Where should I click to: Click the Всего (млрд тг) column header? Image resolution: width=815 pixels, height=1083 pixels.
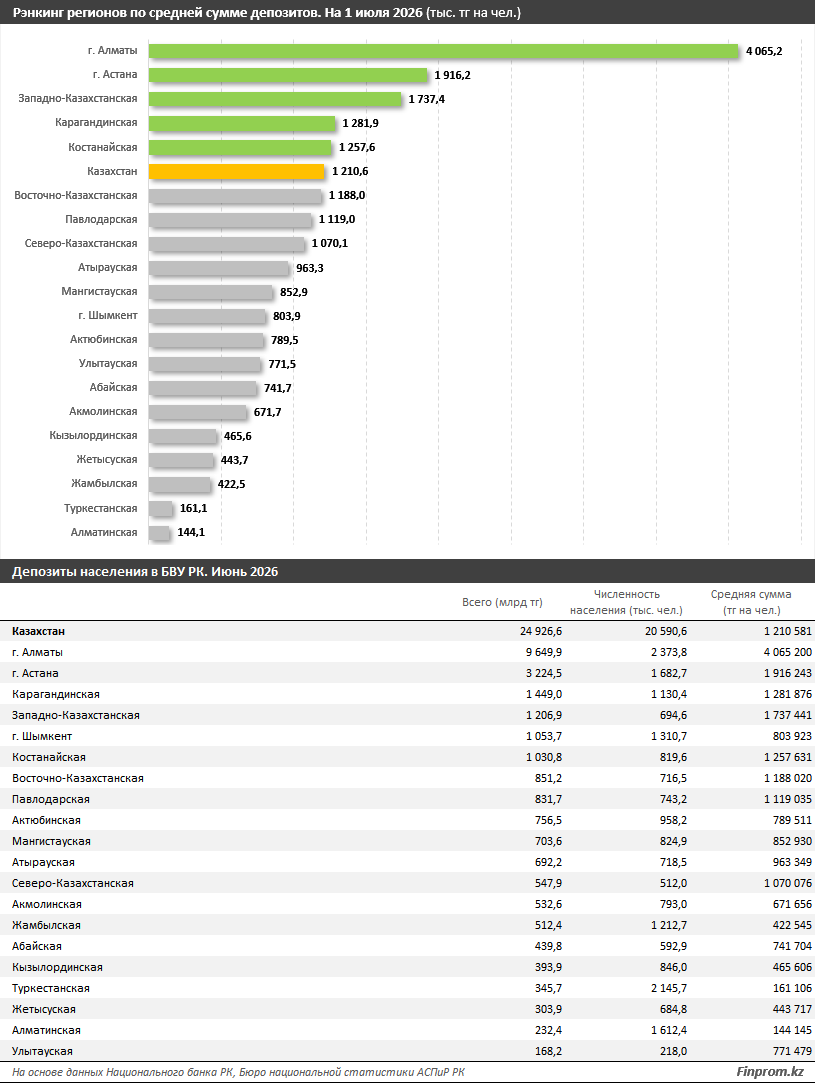(x=502, y=602)
